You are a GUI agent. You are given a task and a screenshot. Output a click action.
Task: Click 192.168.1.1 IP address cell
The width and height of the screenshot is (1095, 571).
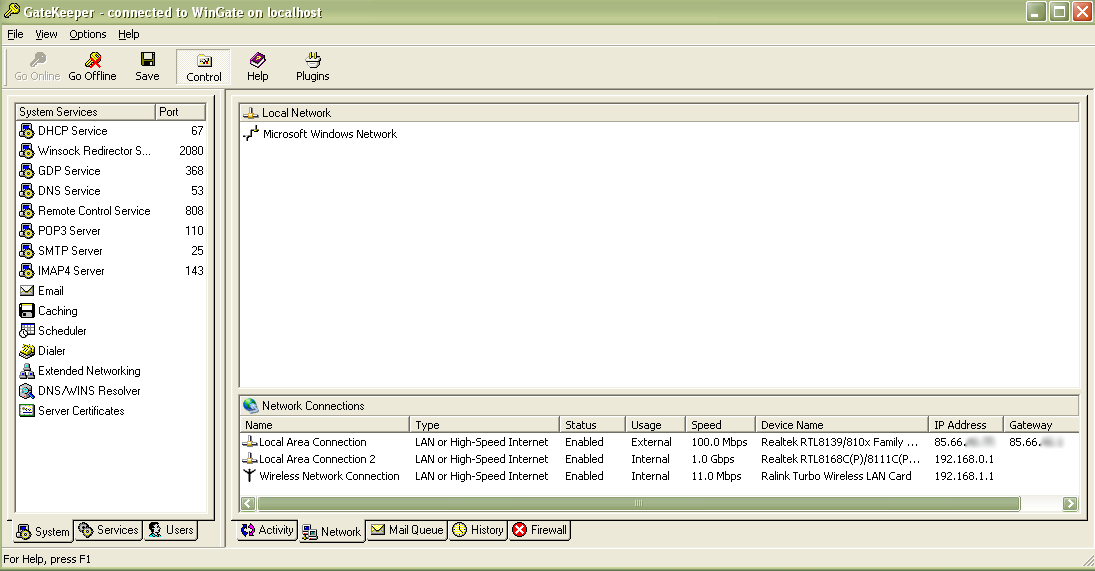click(964, 476)
